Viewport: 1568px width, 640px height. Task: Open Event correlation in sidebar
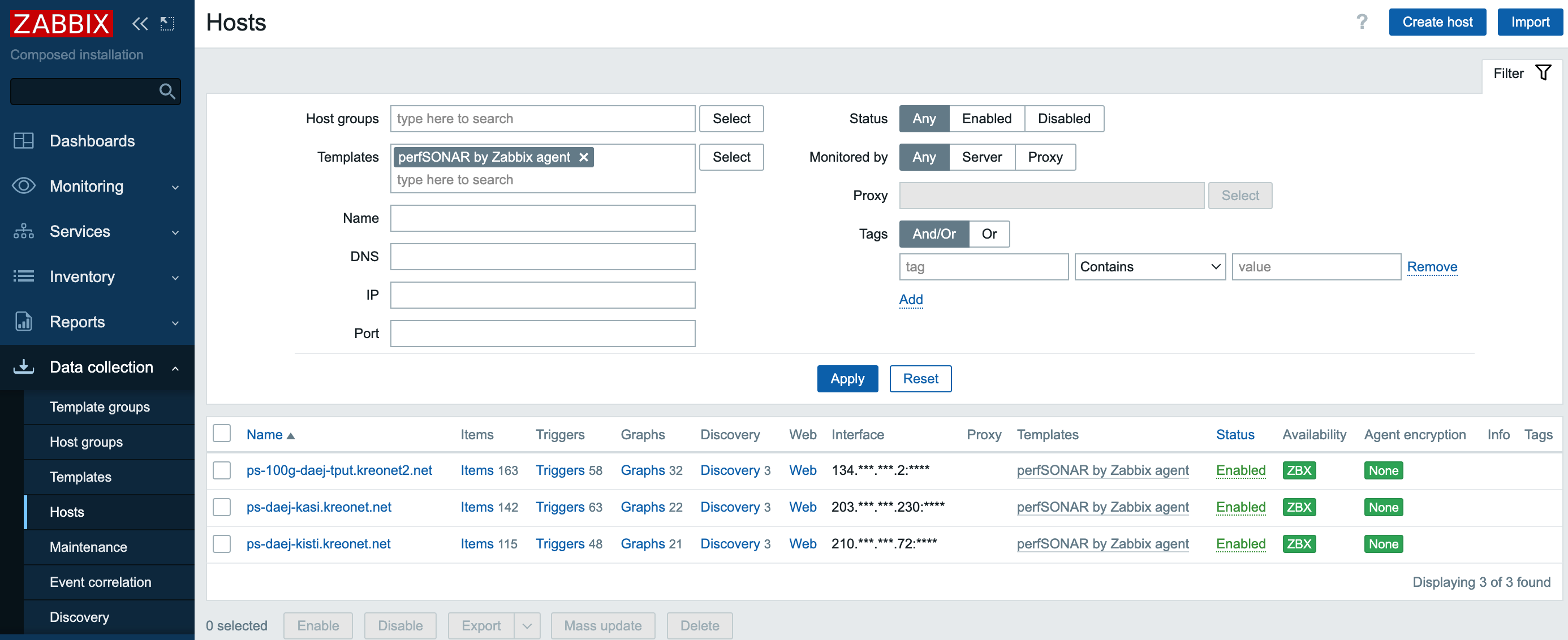(101, 582)
